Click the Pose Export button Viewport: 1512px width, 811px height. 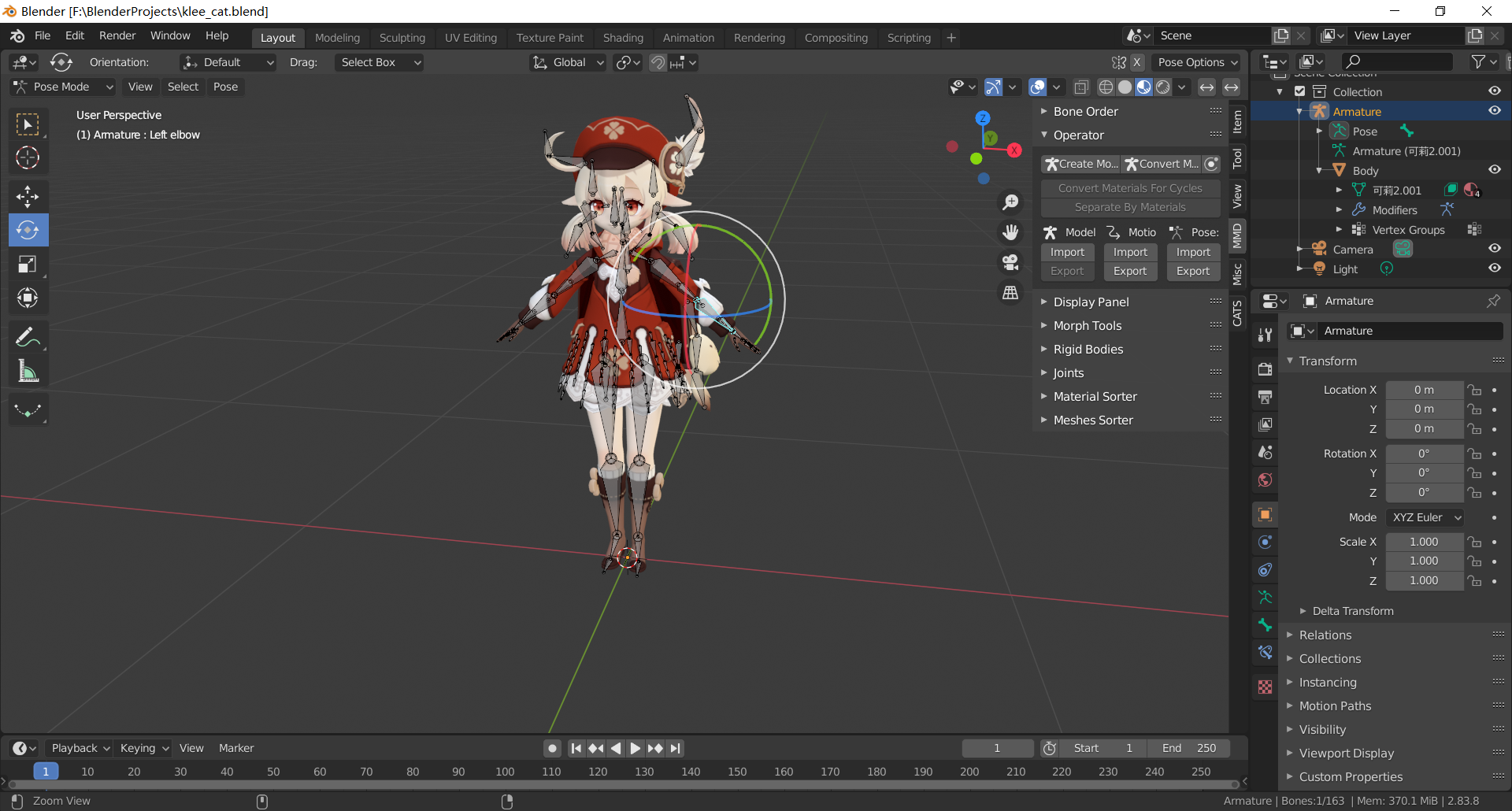pos(1193,271)
